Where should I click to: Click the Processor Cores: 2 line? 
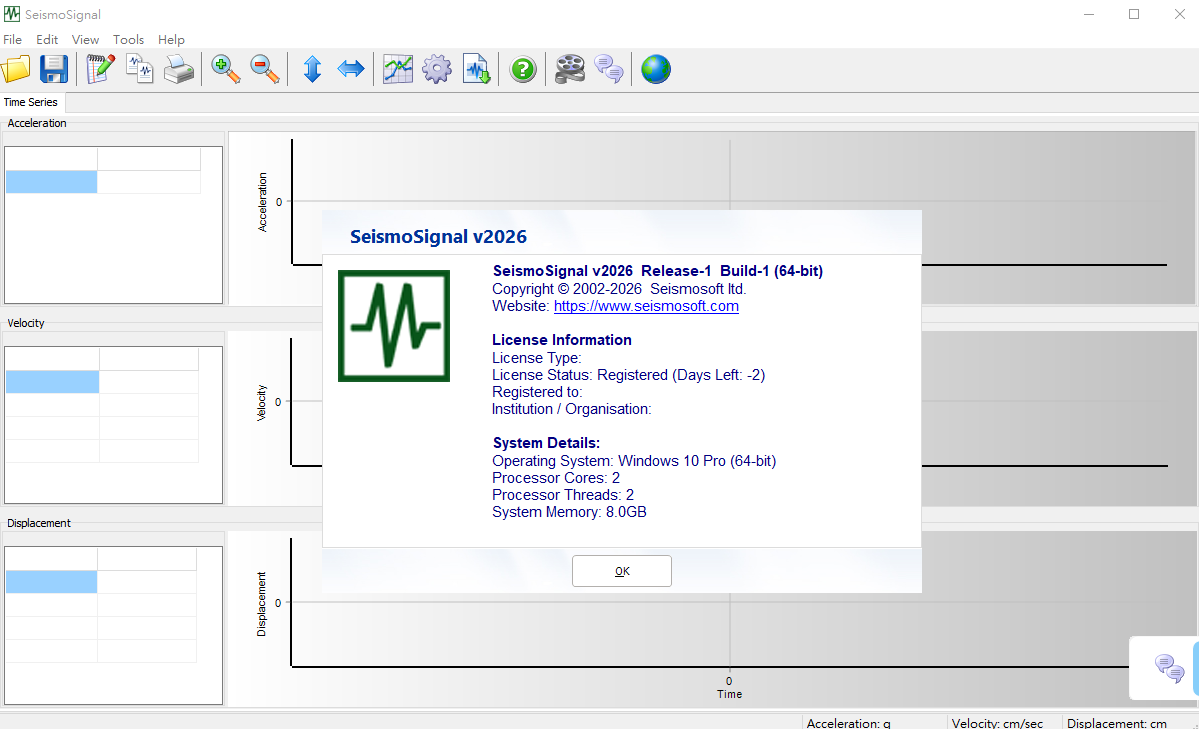pos(556,478)
